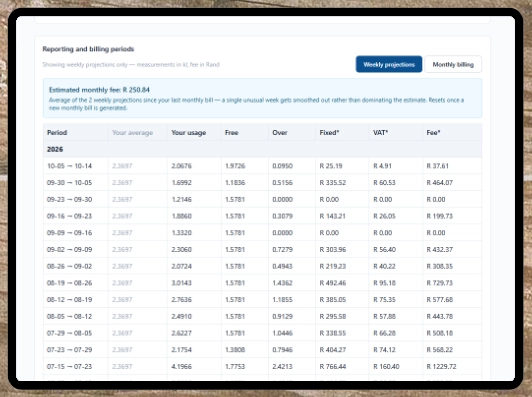Select period 08-26 → 09-02
Viewport: 532px width, 397px height.
click(69, 266)
